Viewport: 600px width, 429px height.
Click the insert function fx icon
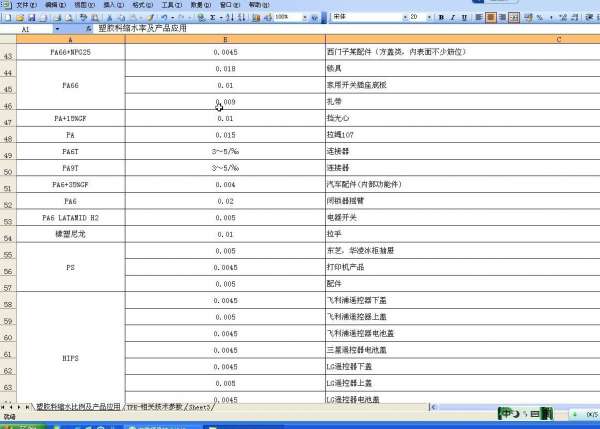point(88,29)
